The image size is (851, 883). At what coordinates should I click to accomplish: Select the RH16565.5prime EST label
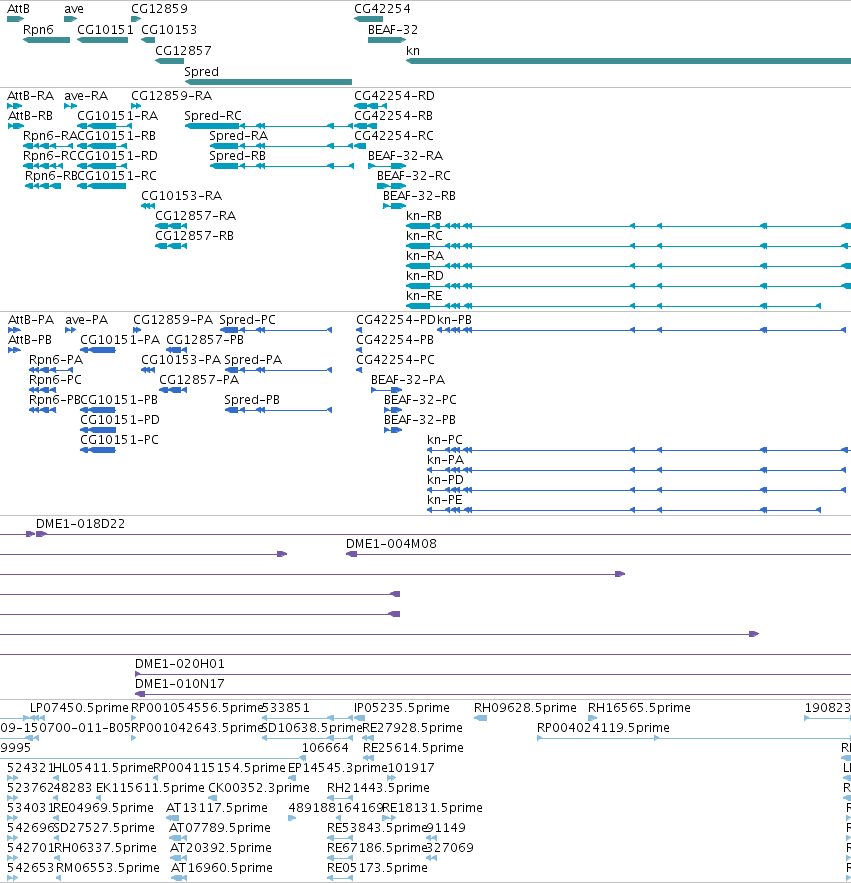[639, 708]
